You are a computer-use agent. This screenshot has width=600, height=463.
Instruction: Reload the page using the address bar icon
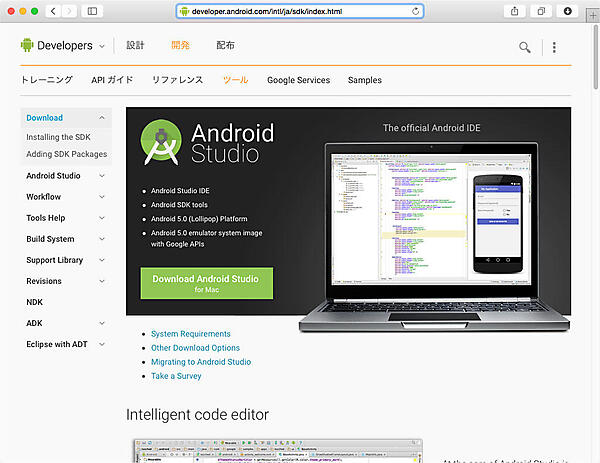click(x=415, y=11)
